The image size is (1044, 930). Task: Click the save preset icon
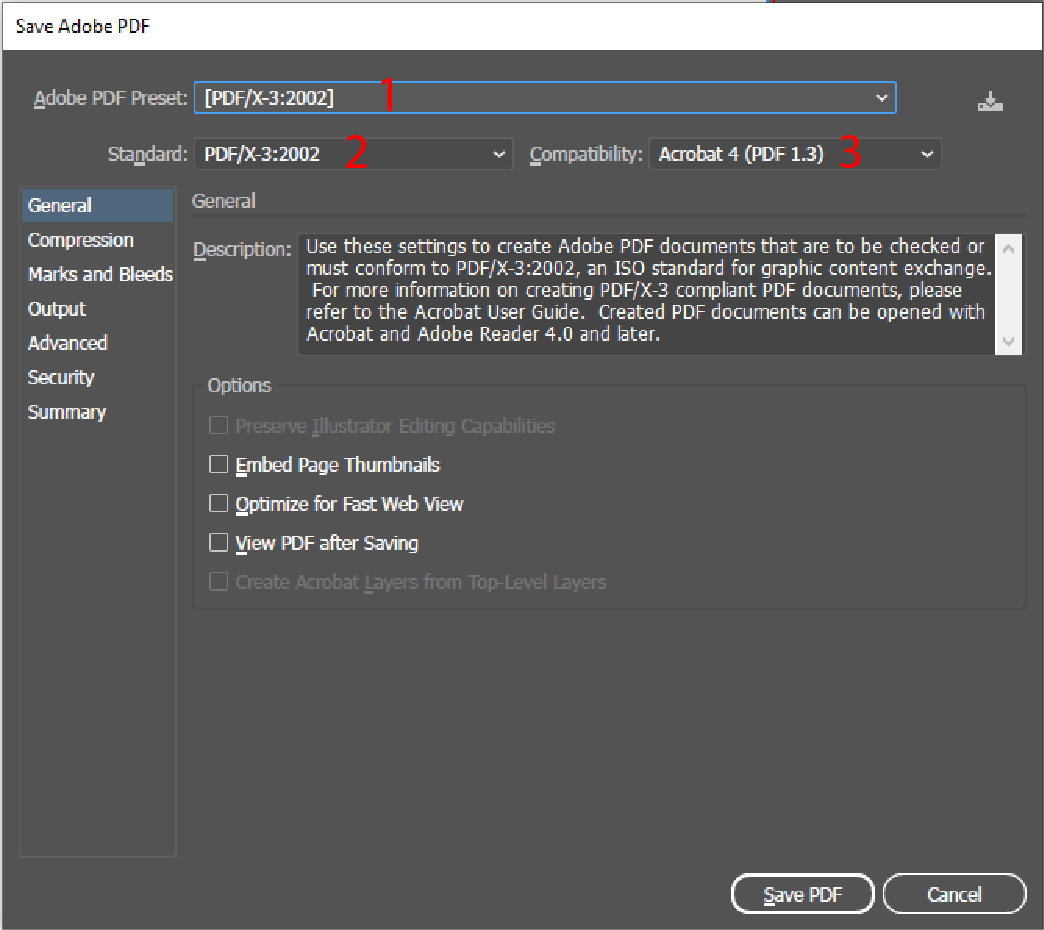tap(990, 102)
